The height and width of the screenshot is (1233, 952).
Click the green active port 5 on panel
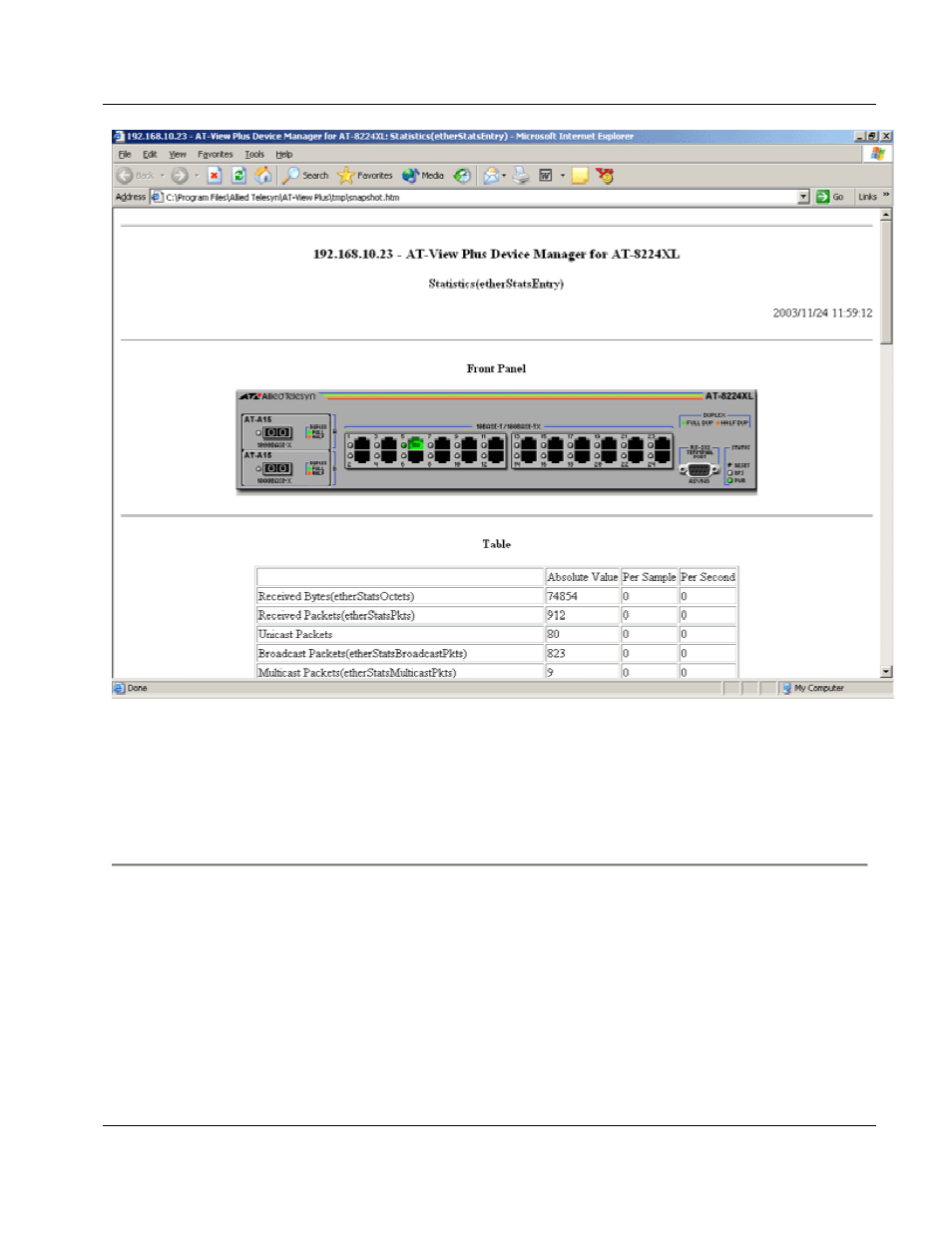click(x=415, y=444)
